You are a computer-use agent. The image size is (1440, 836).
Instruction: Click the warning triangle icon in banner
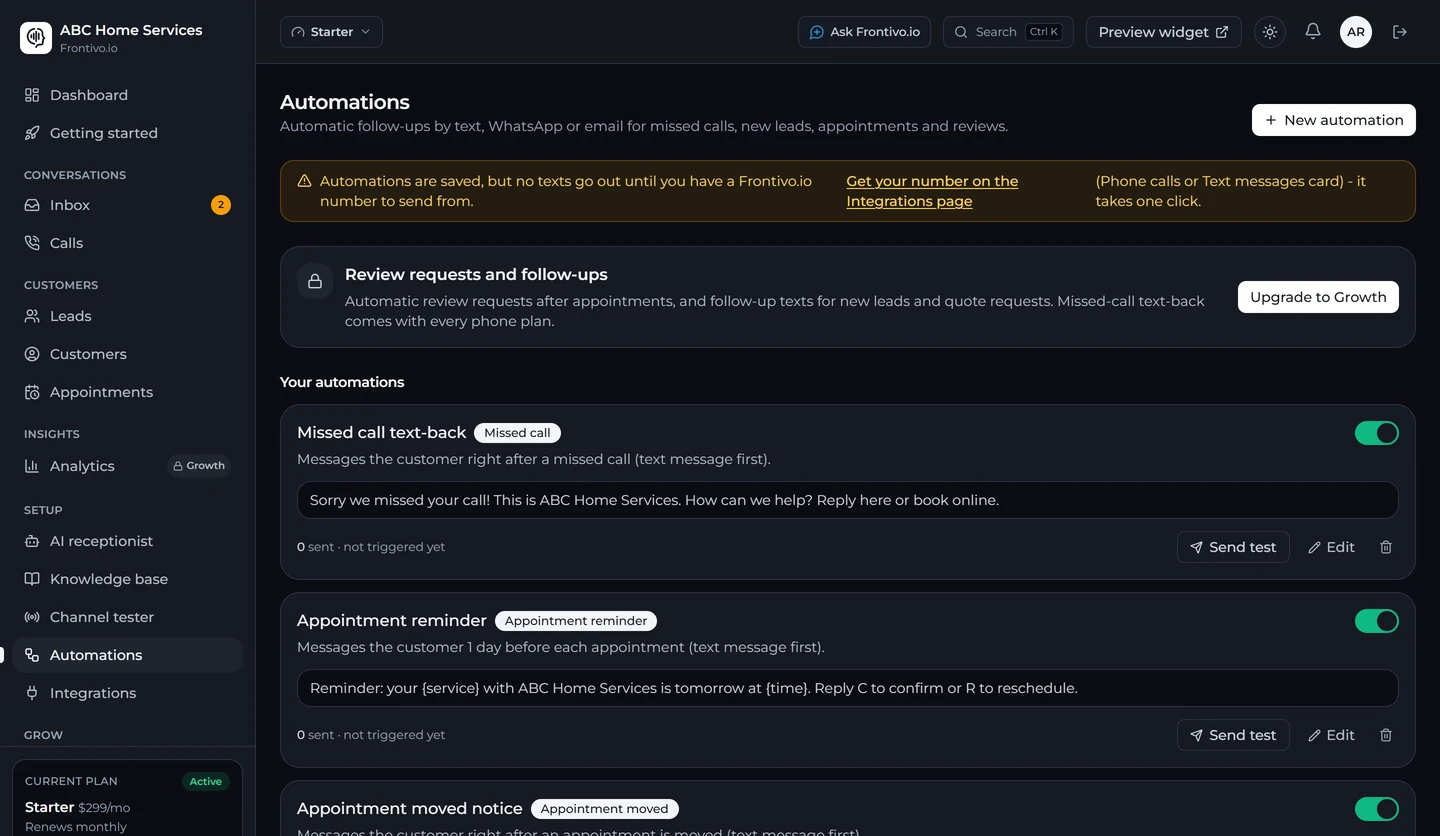[x=304, y=181]
